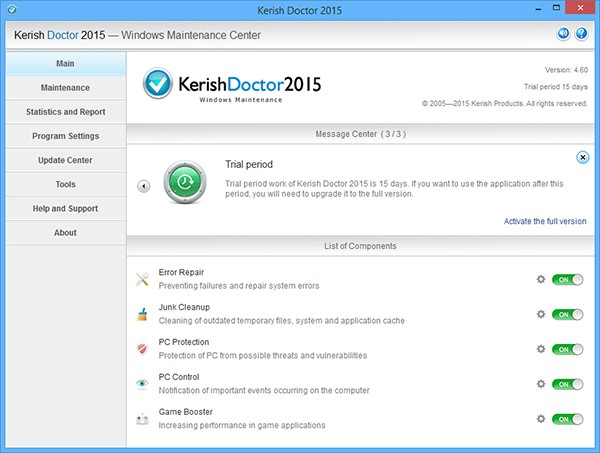
Task: Open Help and Support
Action: (65, 208)
